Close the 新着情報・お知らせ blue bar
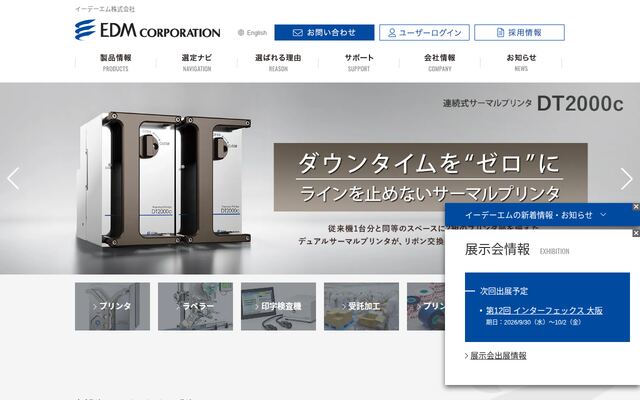Screen dimensions: 640x400 636,207
